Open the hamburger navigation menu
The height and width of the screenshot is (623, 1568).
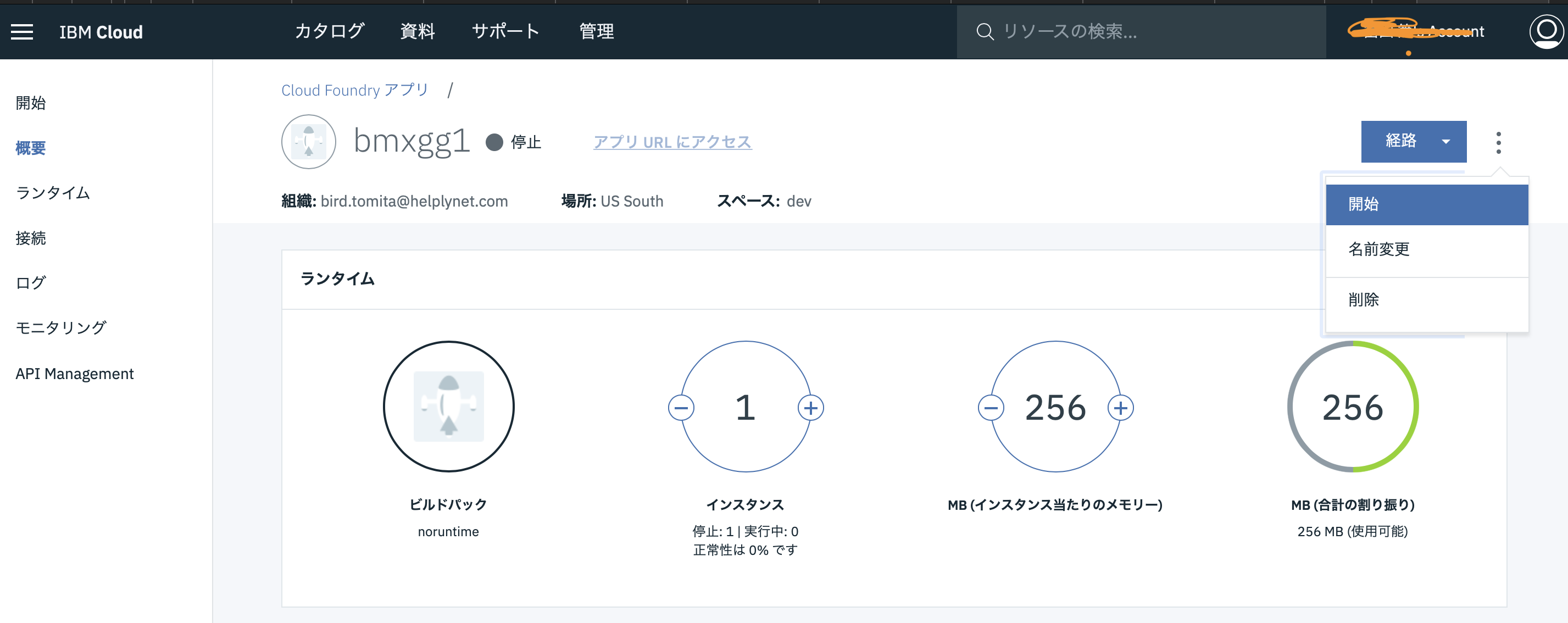pyautogui.click(x=22, y=32)
